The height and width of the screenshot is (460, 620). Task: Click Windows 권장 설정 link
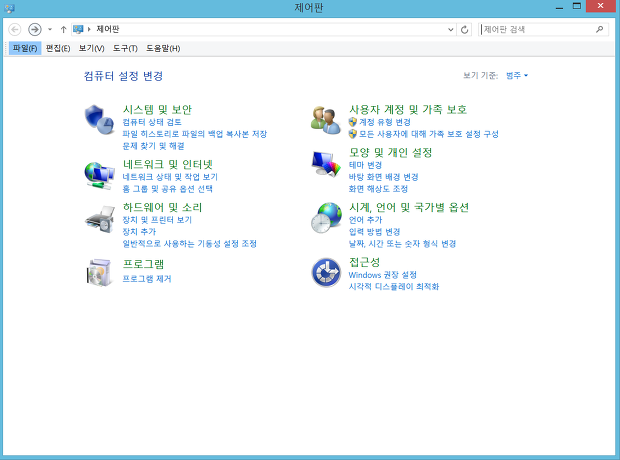click(x=382, y=274)
